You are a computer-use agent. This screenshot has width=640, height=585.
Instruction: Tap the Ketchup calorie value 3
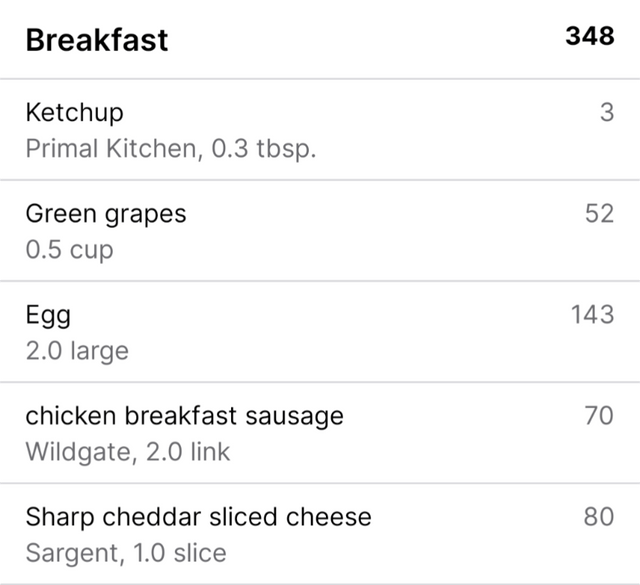[607, 112]
